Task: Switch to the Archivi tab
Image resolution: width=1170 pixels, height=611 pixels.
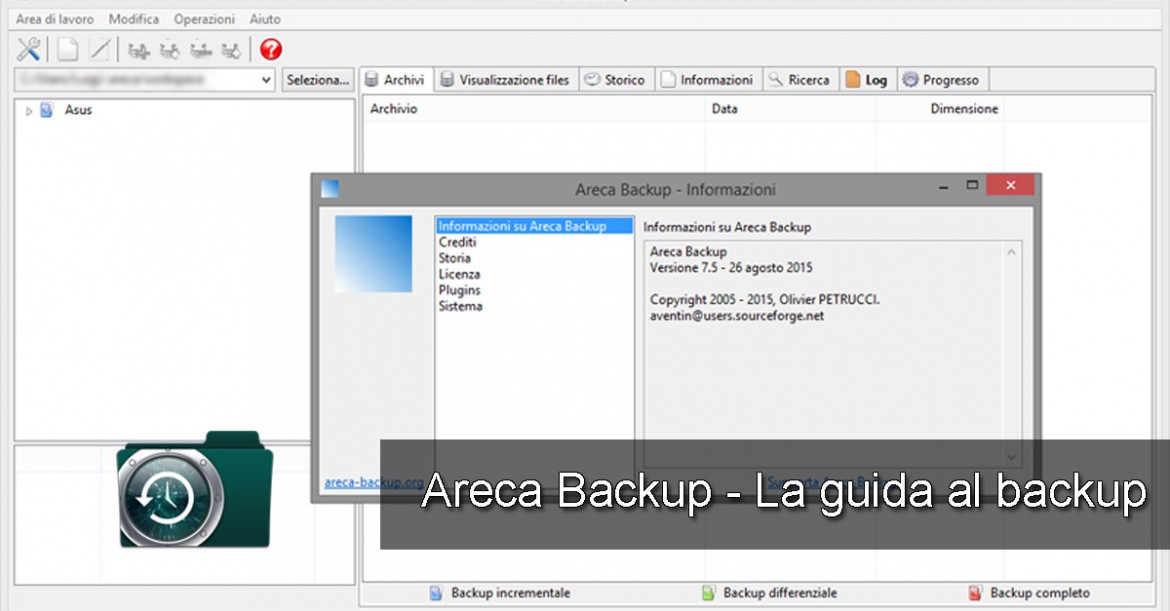Action: [x=395, y=80]
